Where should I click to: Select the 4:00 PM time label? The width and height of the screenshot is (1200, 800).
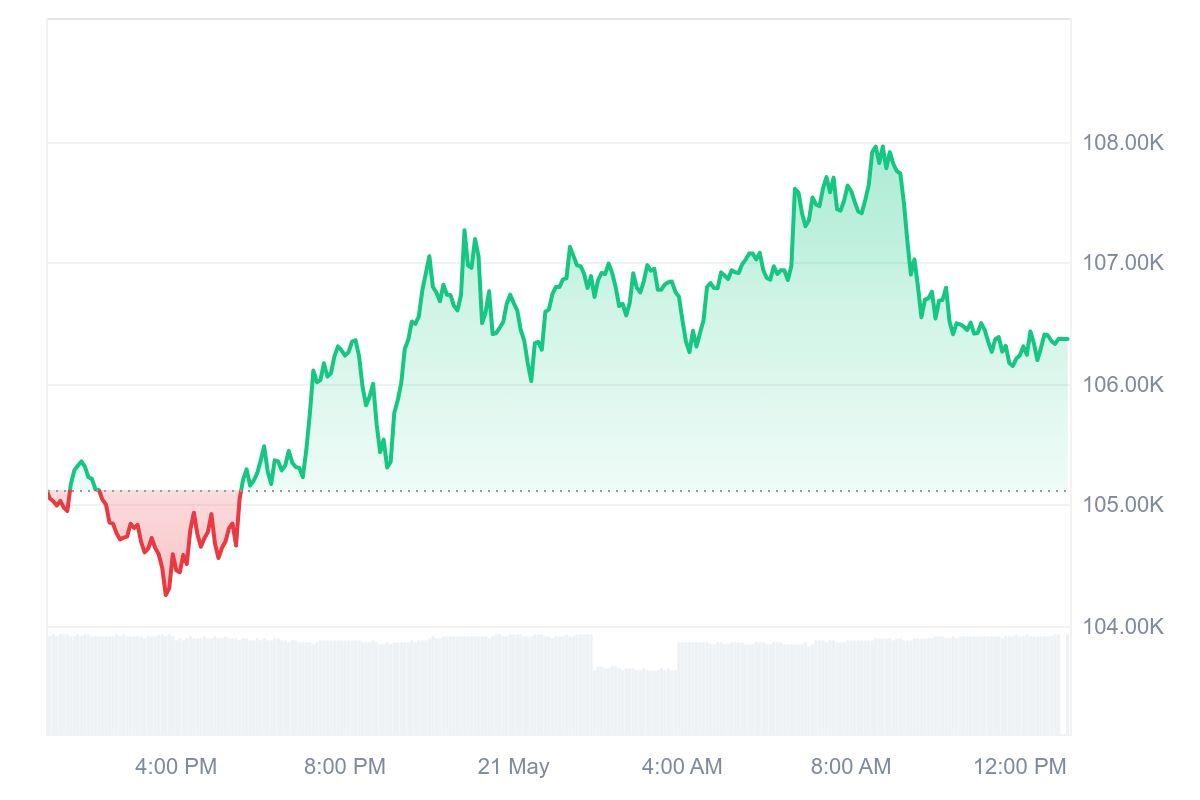click(176, 767)
